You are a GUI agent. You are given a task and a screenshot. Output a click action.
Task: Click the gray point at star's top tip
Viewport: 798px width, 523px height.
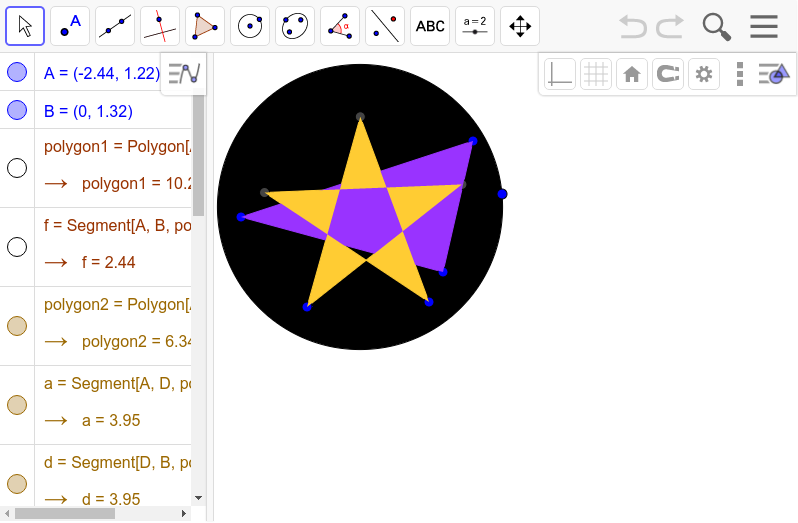pyautogui.click(x=360, y=117)
